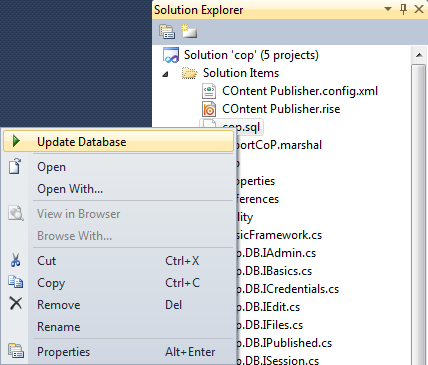Click the scissors Cut icon

pos(15,260)
